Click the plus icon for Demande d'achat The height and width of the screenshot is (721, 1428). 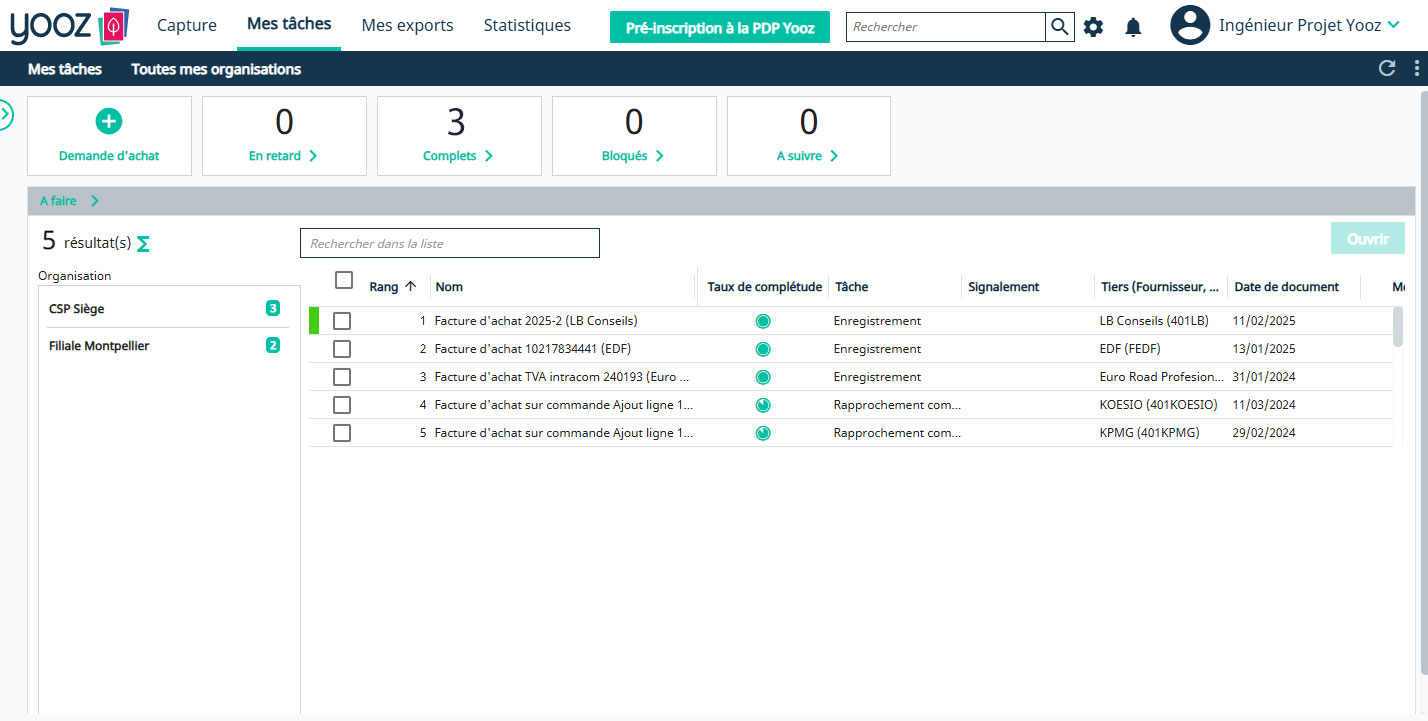click(108, 121)
